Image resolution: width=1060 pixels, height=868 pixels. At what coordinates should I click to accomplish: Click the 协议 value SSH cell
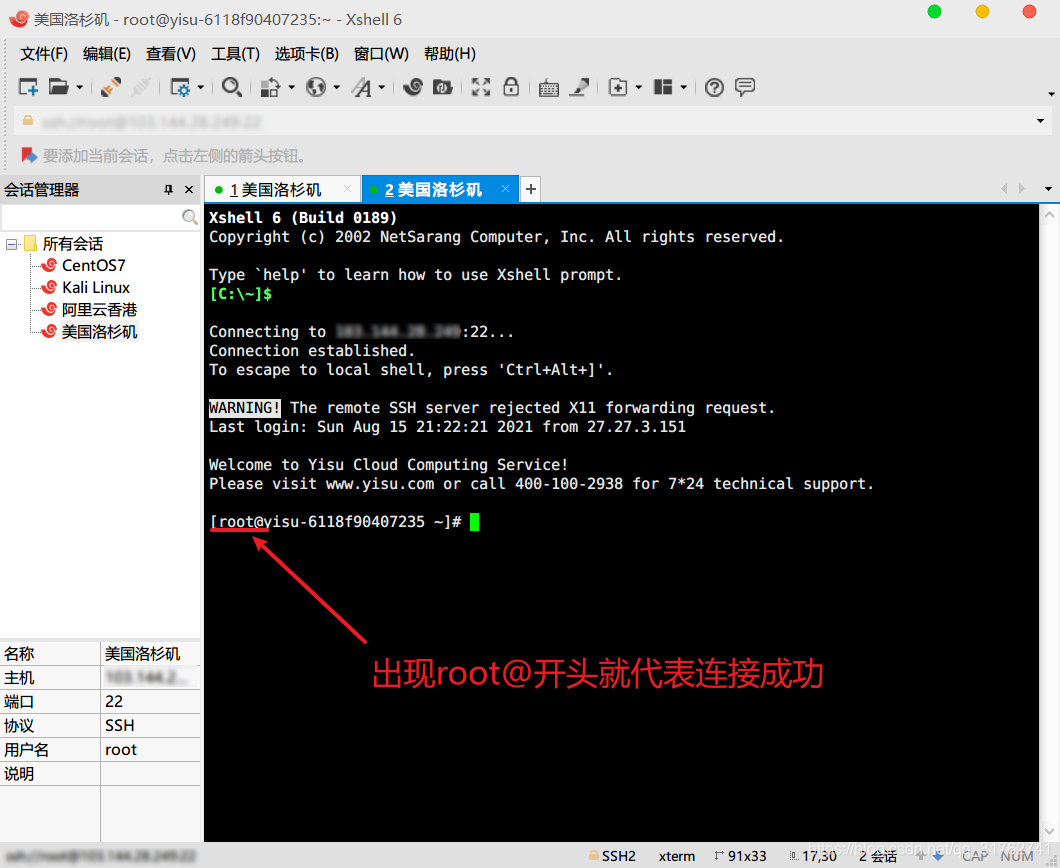tap(150, 726)
